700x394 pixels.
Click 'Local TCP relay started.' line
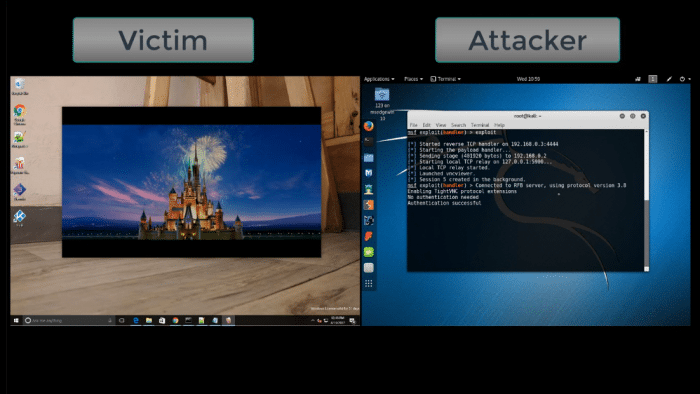(x=449, y=168)
